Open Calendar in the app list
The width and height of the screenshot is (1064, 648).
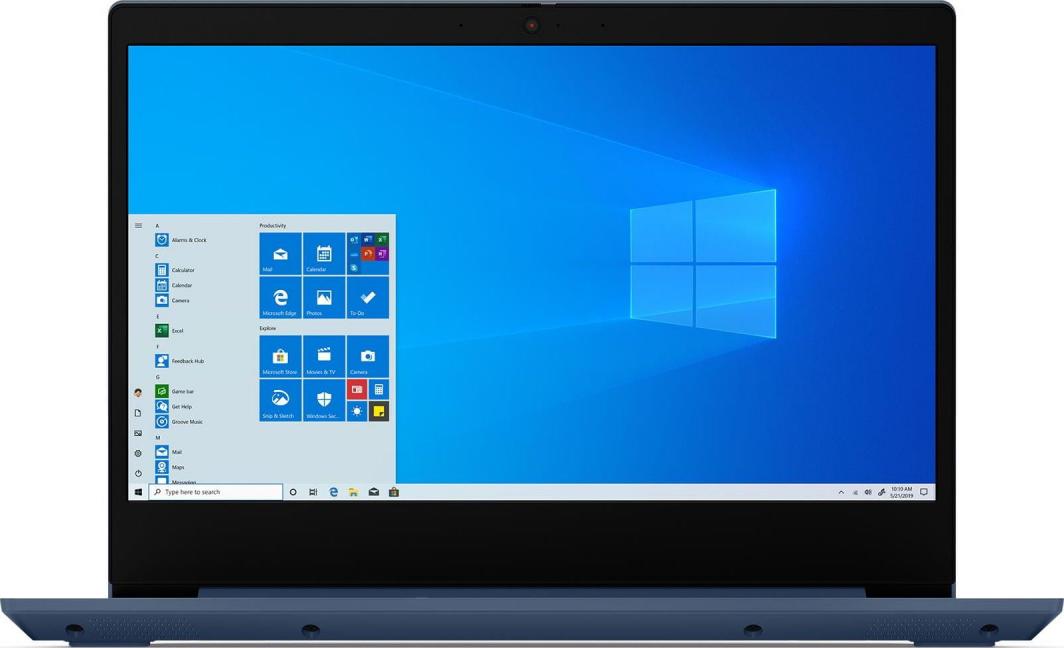174,285
